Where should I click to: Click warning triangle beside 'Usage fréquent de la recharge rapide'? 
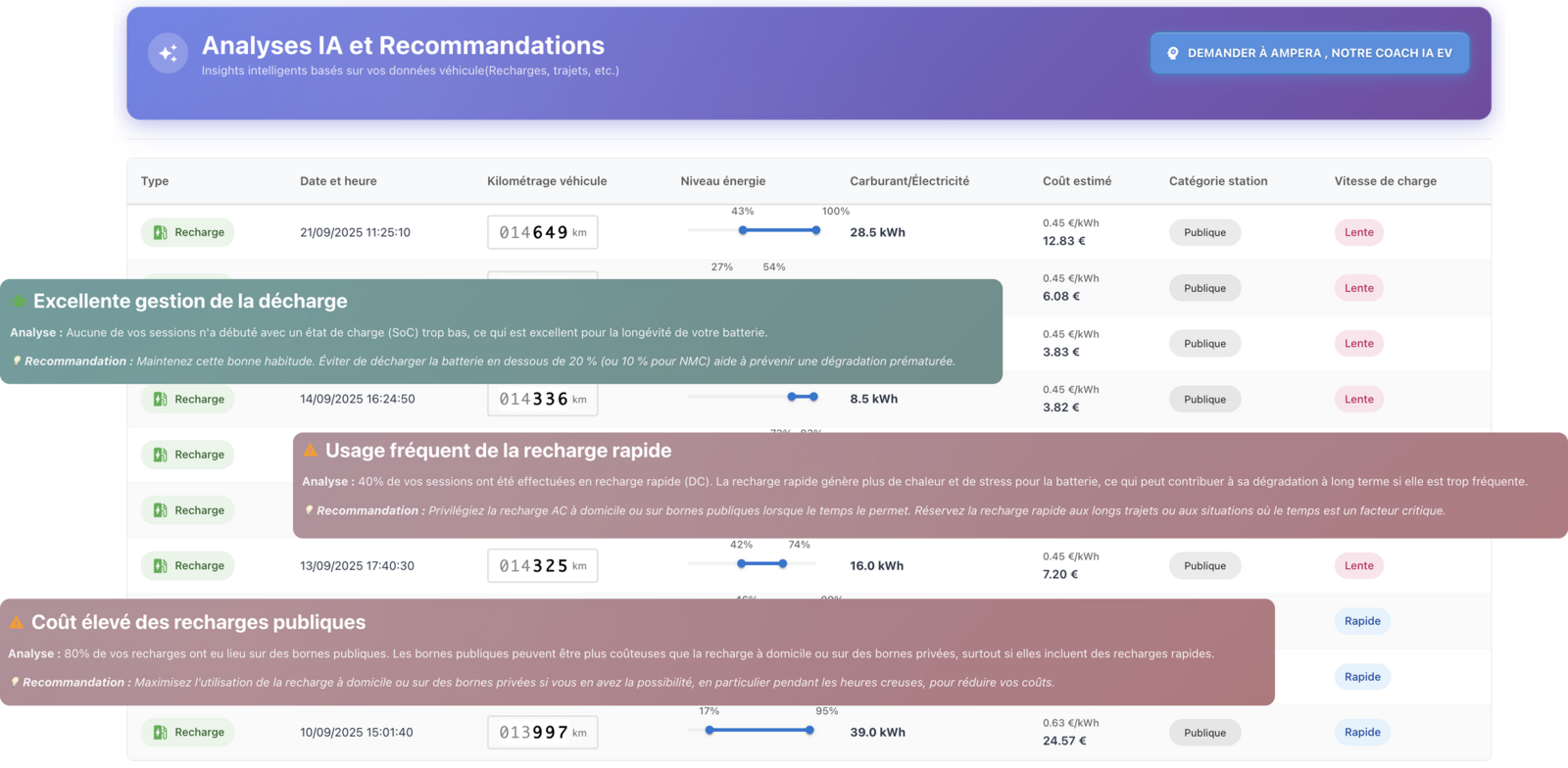[311, 451]
